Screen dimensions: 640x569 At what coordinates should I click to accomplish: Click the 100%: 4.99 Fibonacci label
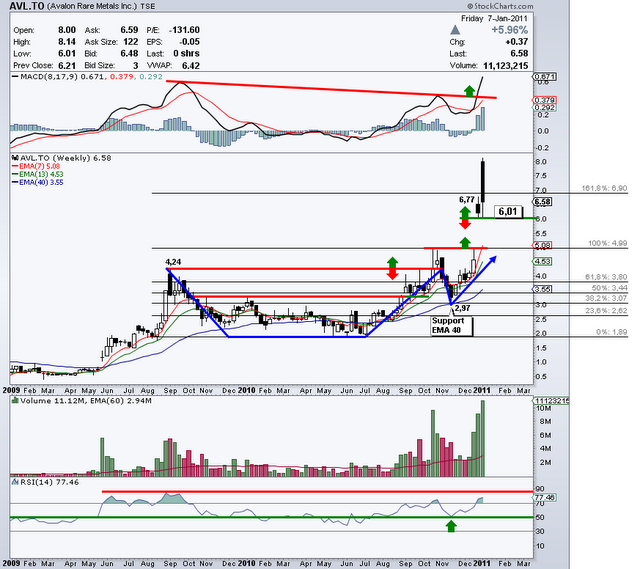(607, 243)
